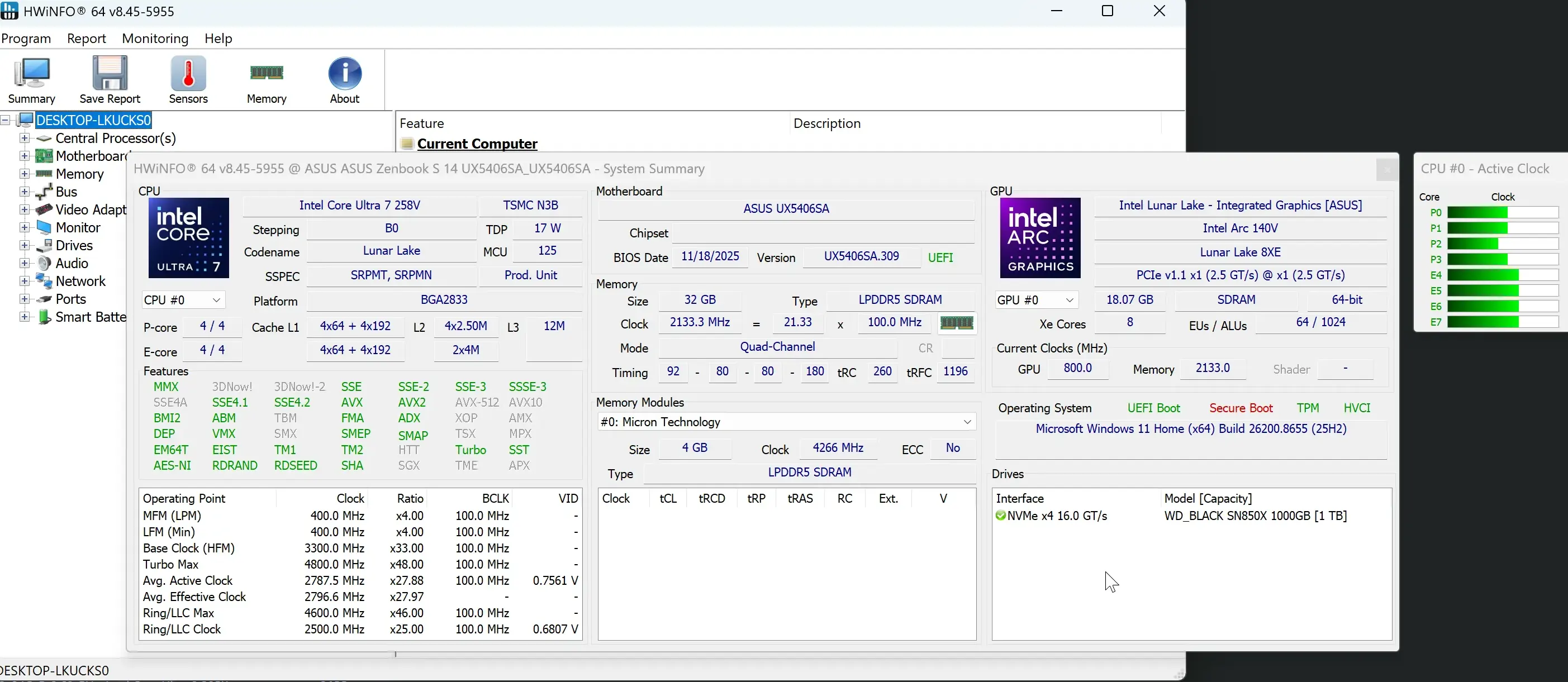This screenshot has height=682, width=1568.
Task: Open the Micron Technology memory module dropdown
Action: point(786,422)
